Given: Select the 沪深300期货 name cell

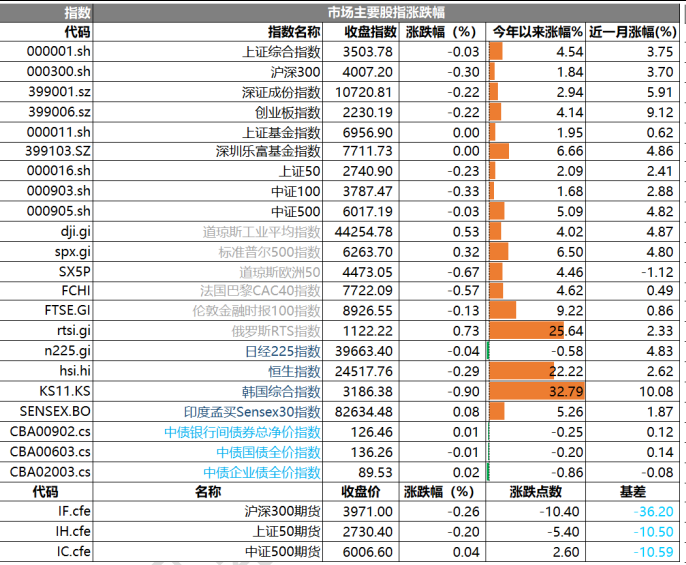Looking at the screenshot, I should [x=207, y=511].
